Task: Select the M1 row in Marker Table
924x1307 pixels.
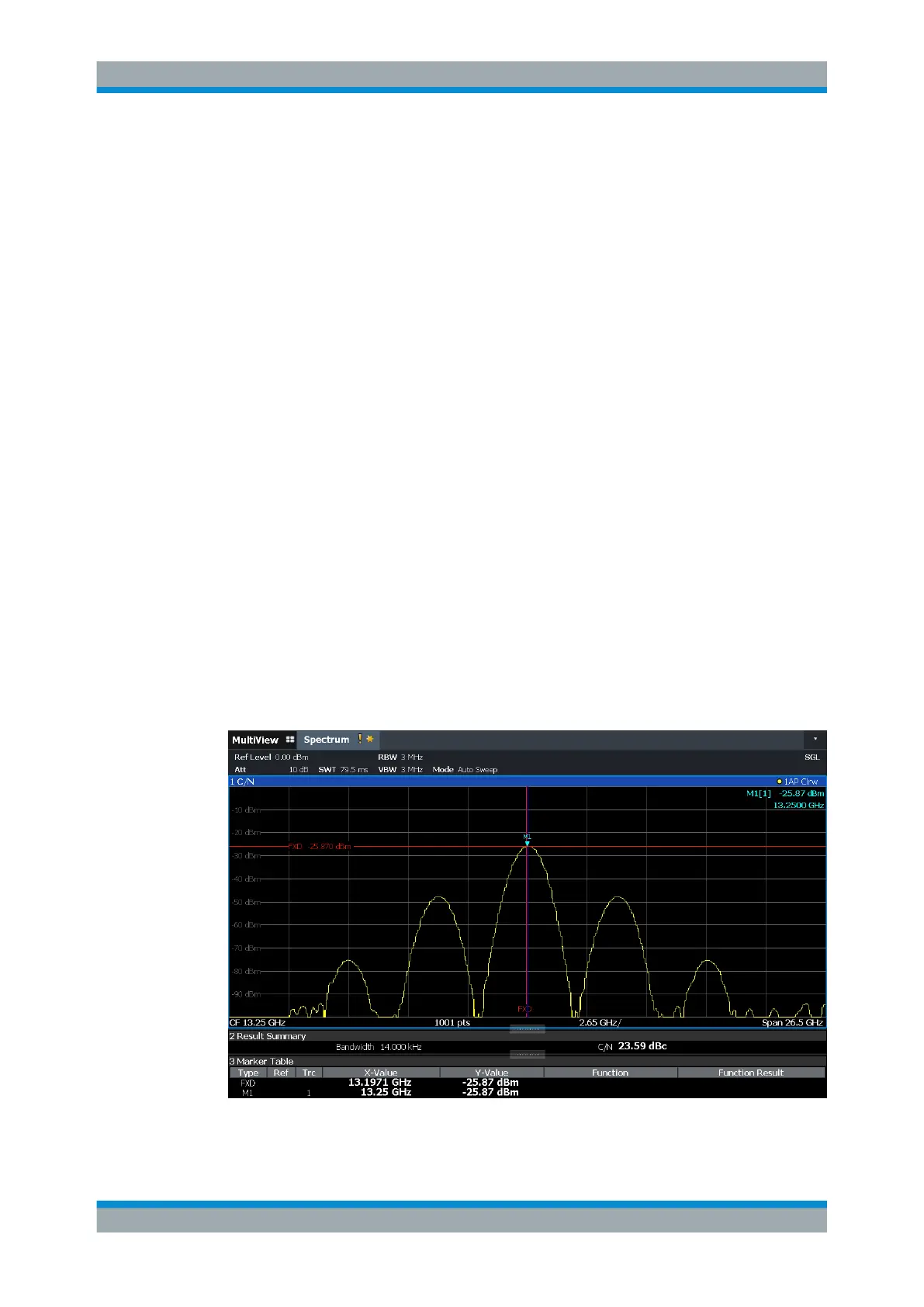Action: click(380, 1092)
